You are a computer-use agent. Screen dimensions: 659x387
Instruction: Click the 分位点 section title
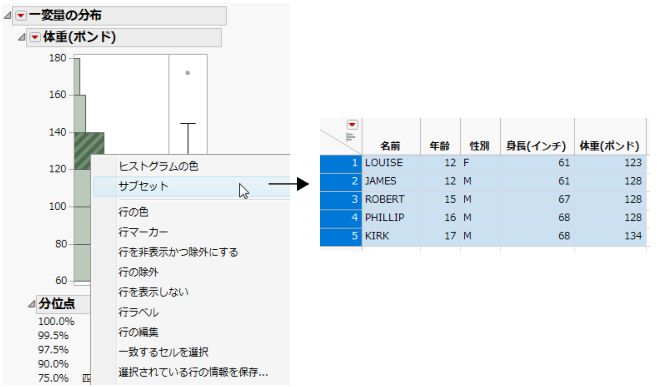pyautogui.click(x=57, y=304)
